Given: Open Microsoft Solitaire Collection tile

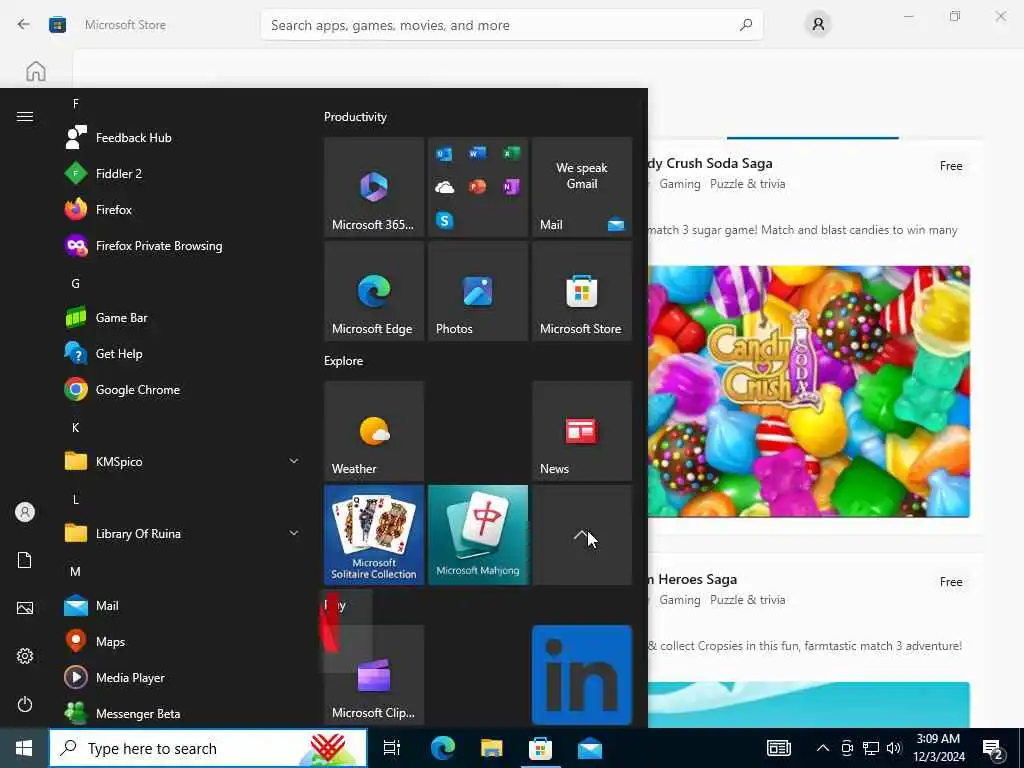Looking at the screenshot, I should [x=374, y=535].
